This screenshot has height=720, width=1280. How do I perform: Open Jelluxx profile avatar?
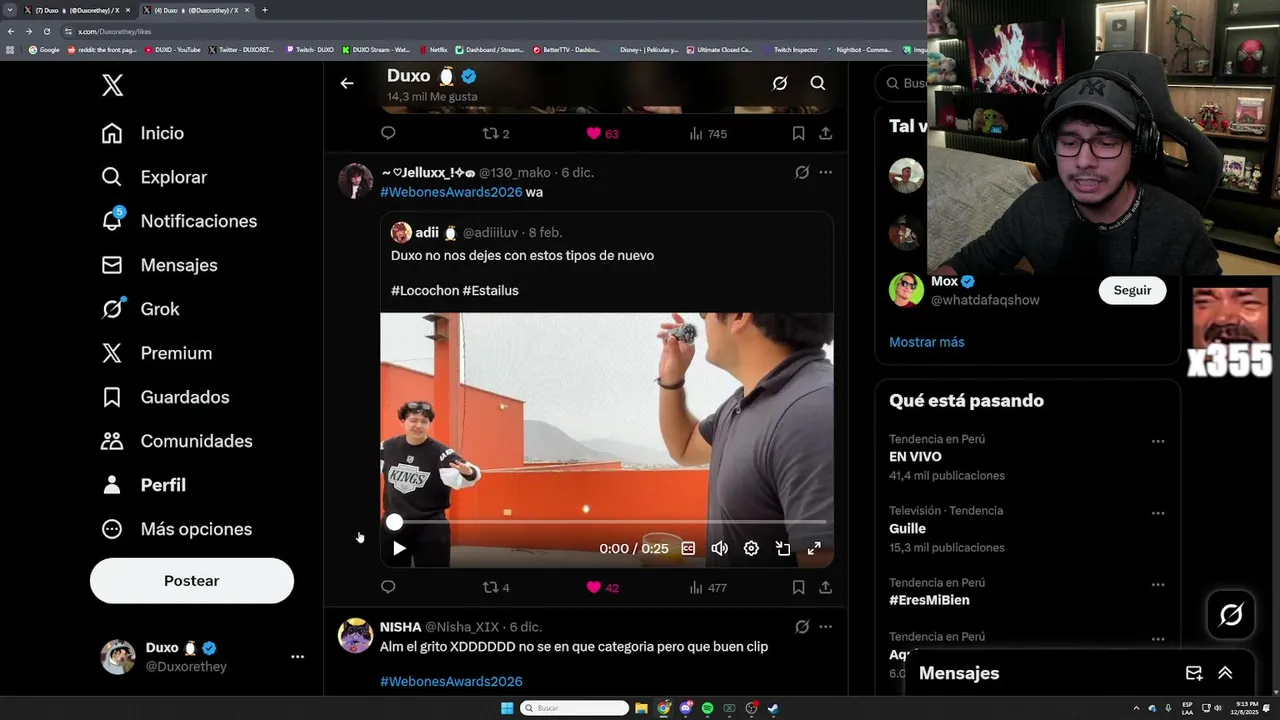[355, 181]
